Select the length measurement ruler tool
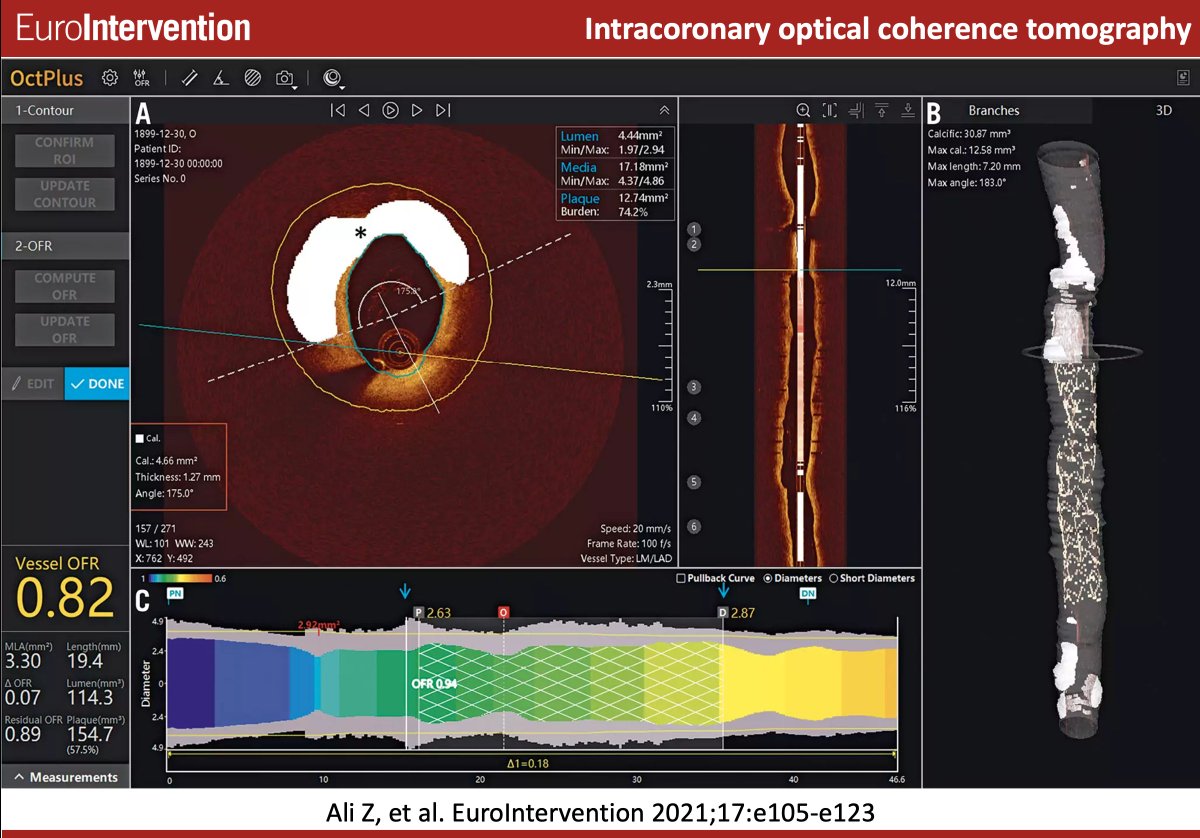 (x=191, y=78)
